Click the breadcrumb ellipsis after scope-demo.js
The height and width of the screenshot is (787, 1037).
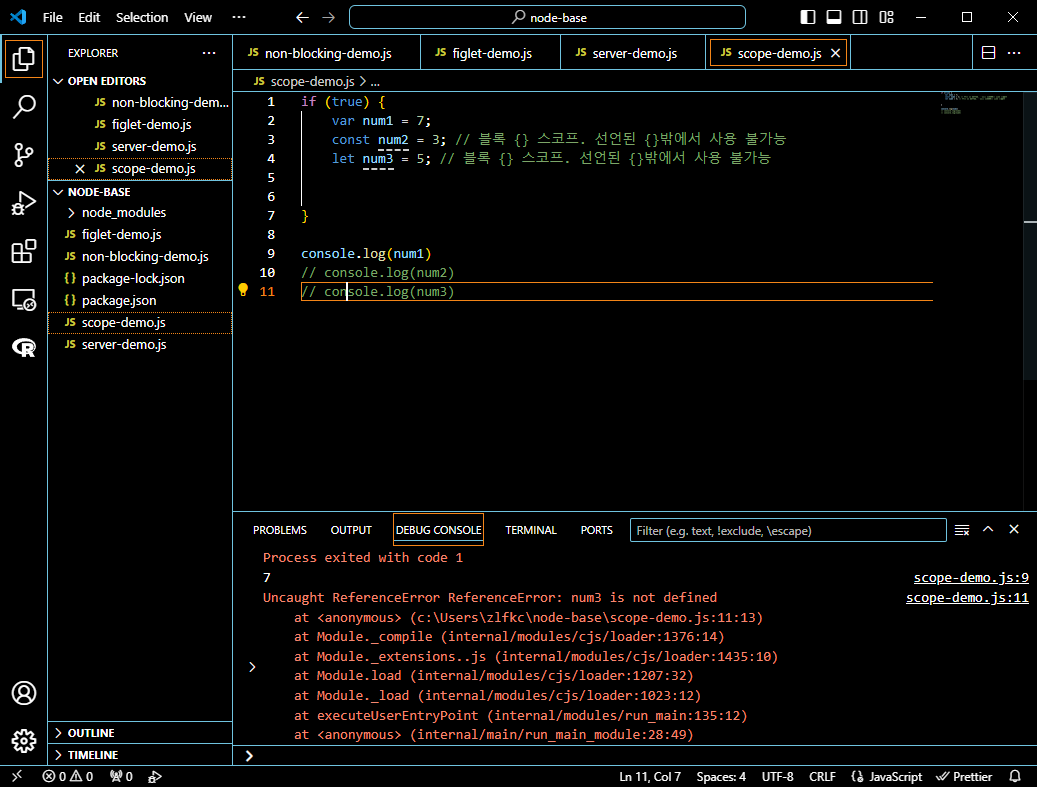coord(375,81)
